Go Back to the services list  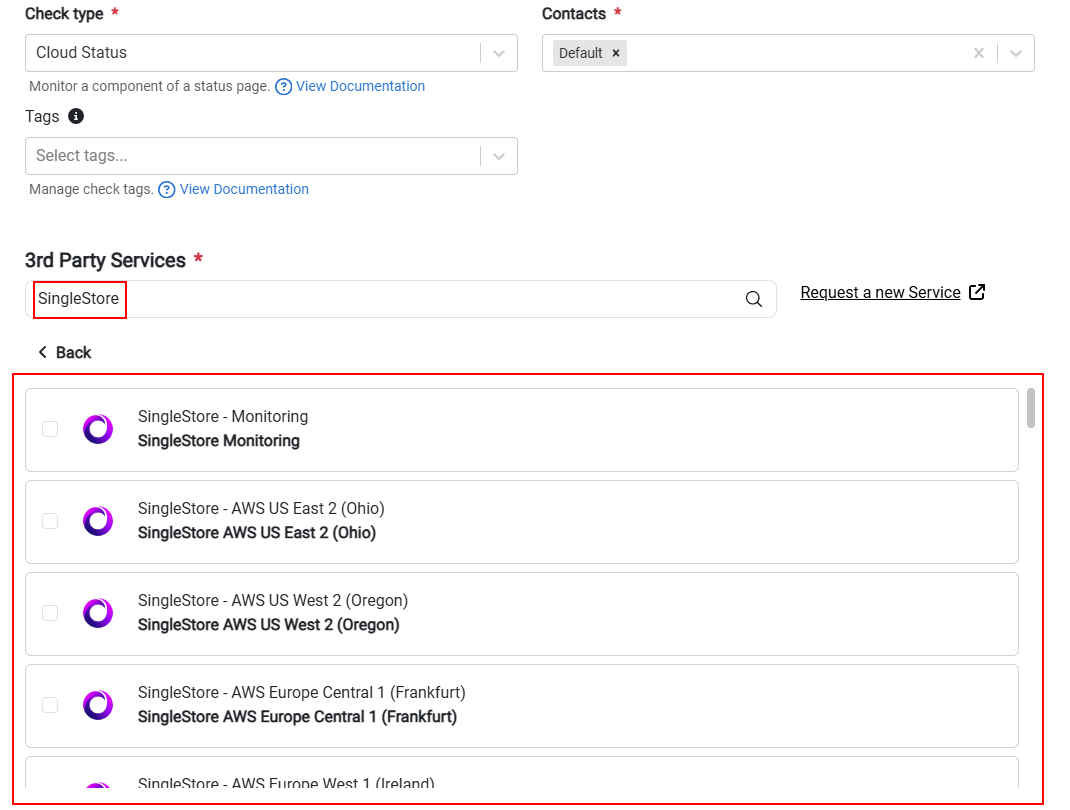(x=64, y=353)
